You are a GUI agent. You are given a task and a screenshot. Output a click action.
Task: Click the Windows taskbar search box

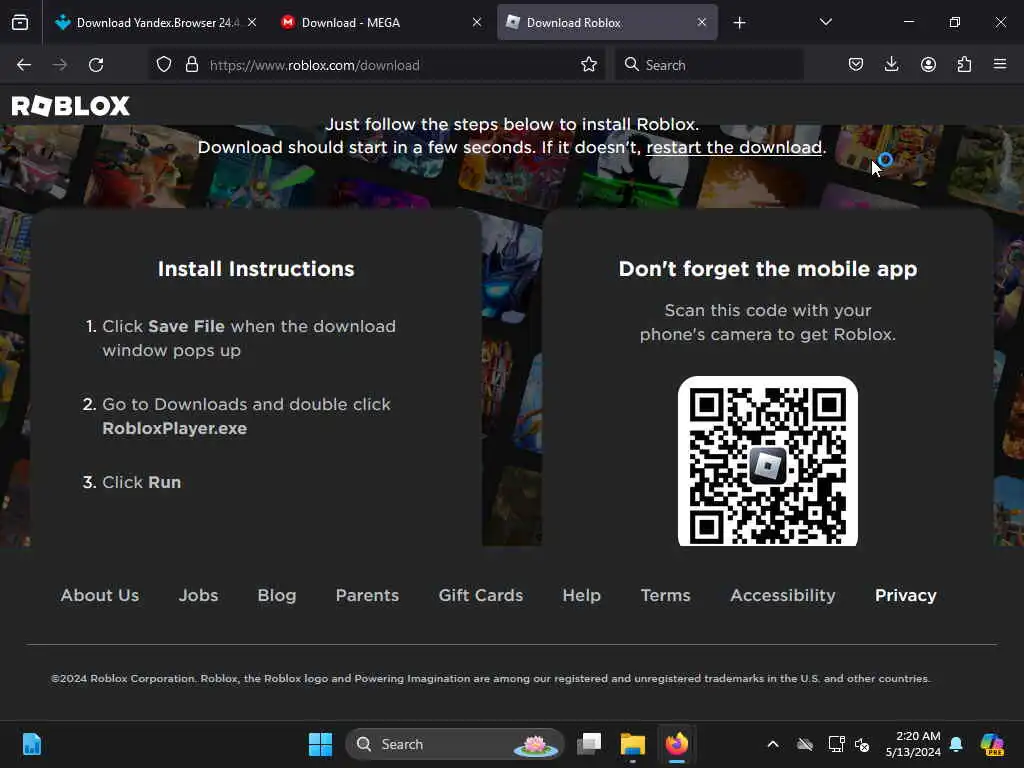pos(455,744)
